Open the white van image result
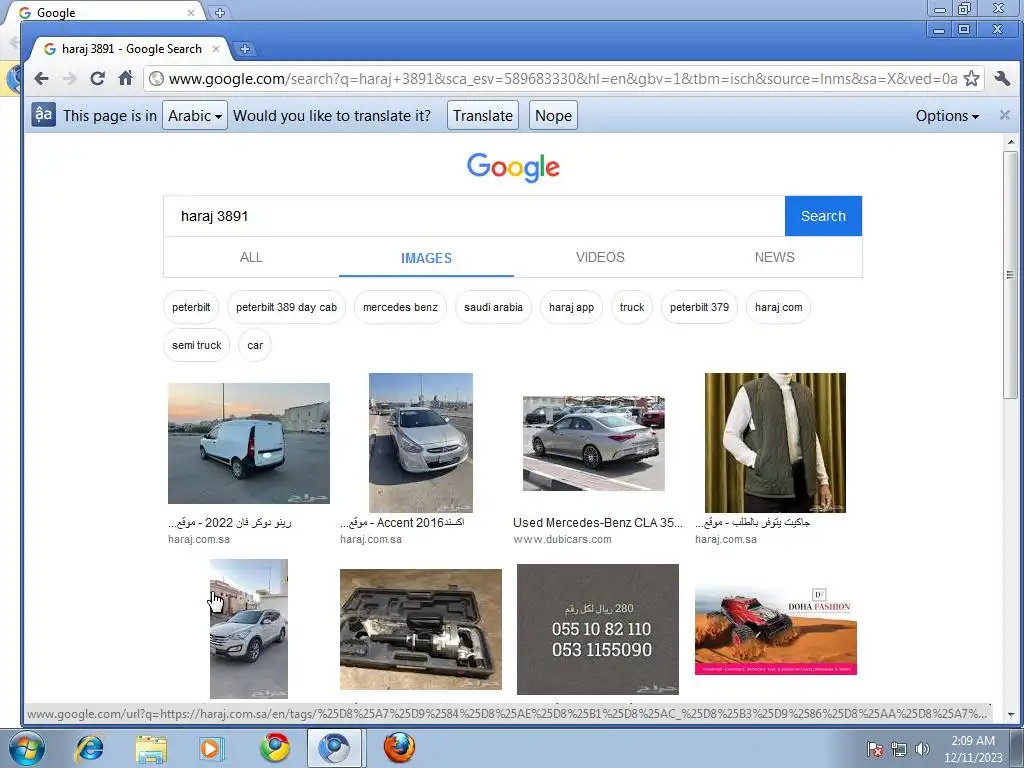Image resolution: width=1024 pixels, height=768 pixels. (x=249, y=443)
